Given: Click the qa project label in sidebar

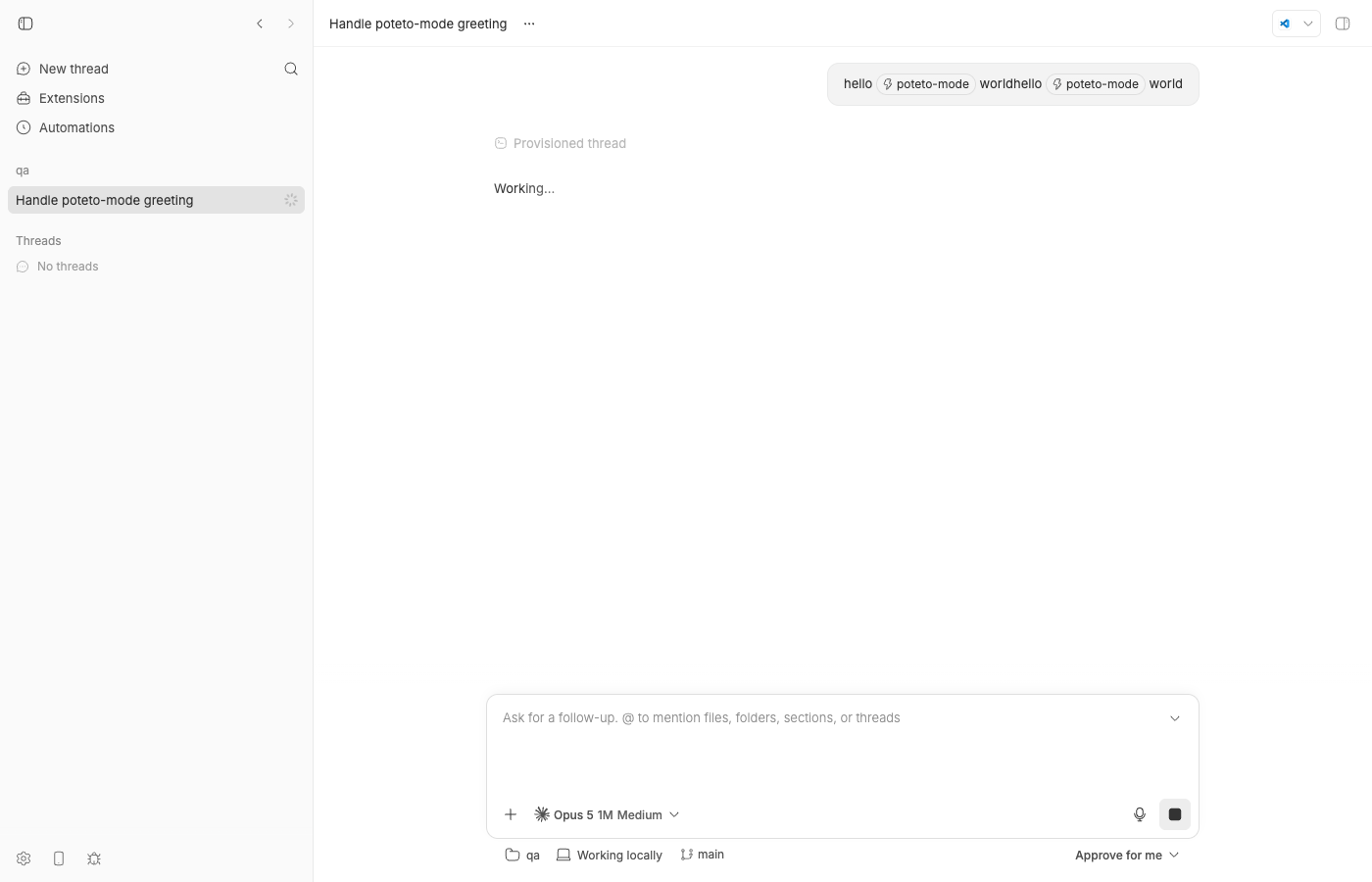Looking at the screenshot, I should coord(23,171).
